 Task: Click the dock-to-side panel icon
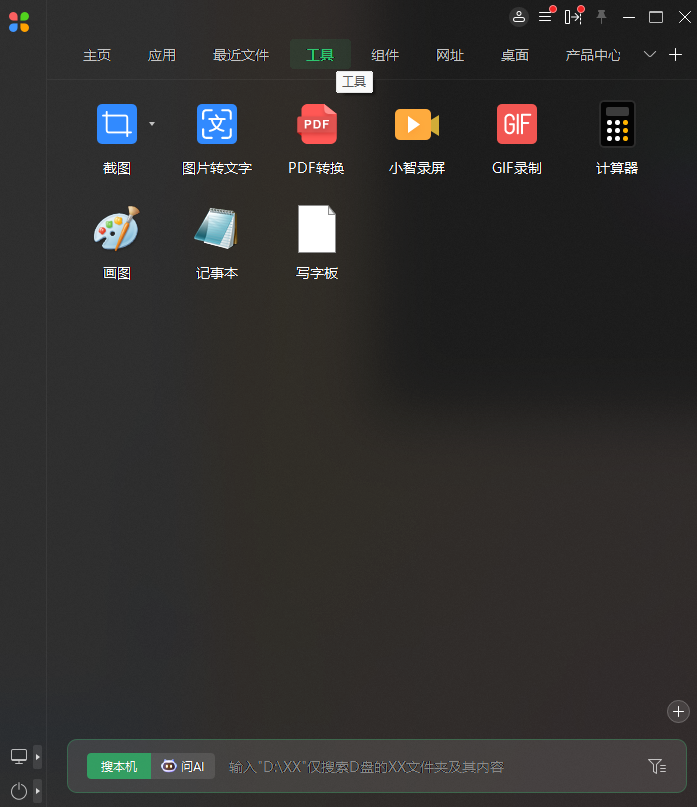click(573, 17)
